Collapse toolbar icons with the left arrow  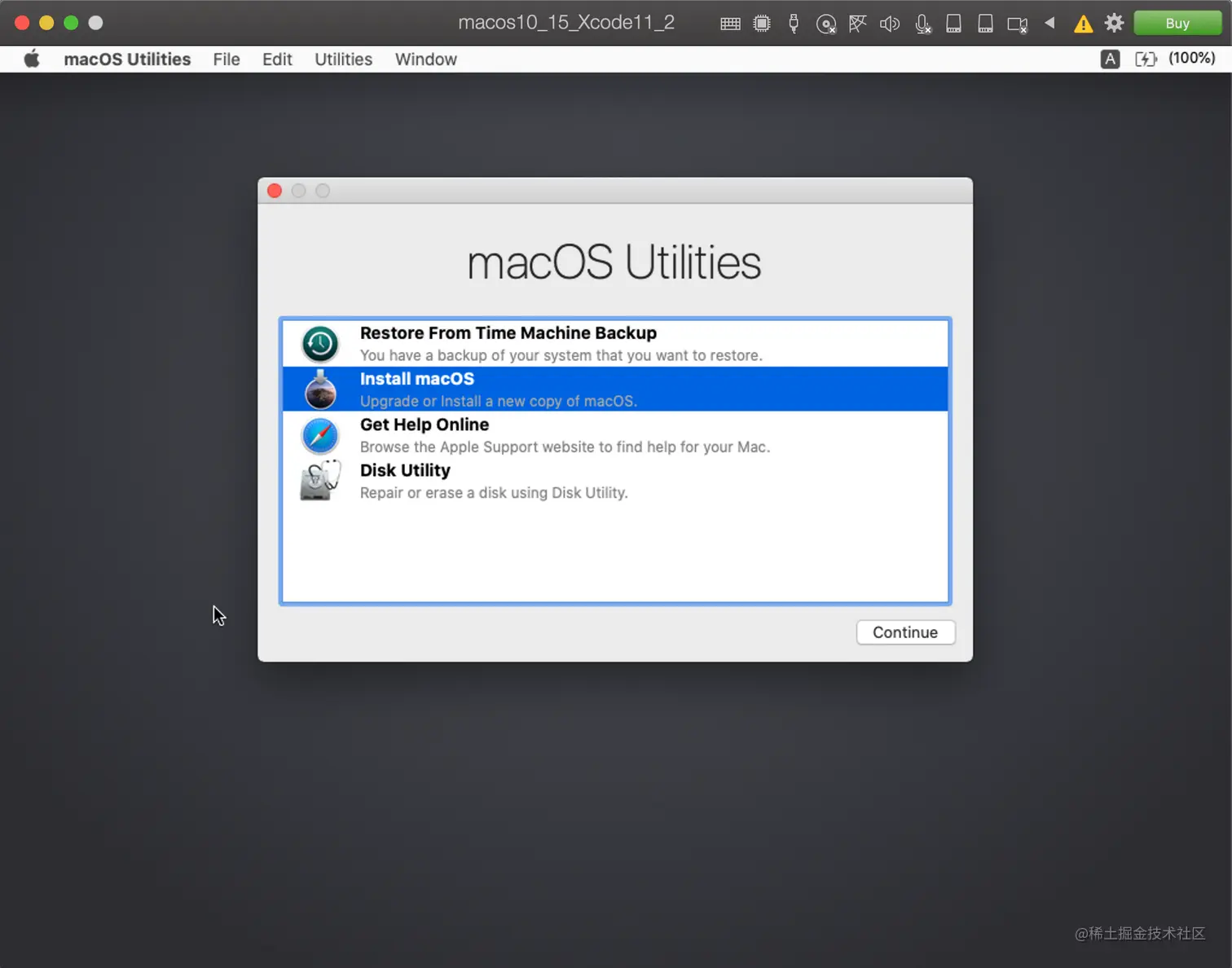point(1050,23)
